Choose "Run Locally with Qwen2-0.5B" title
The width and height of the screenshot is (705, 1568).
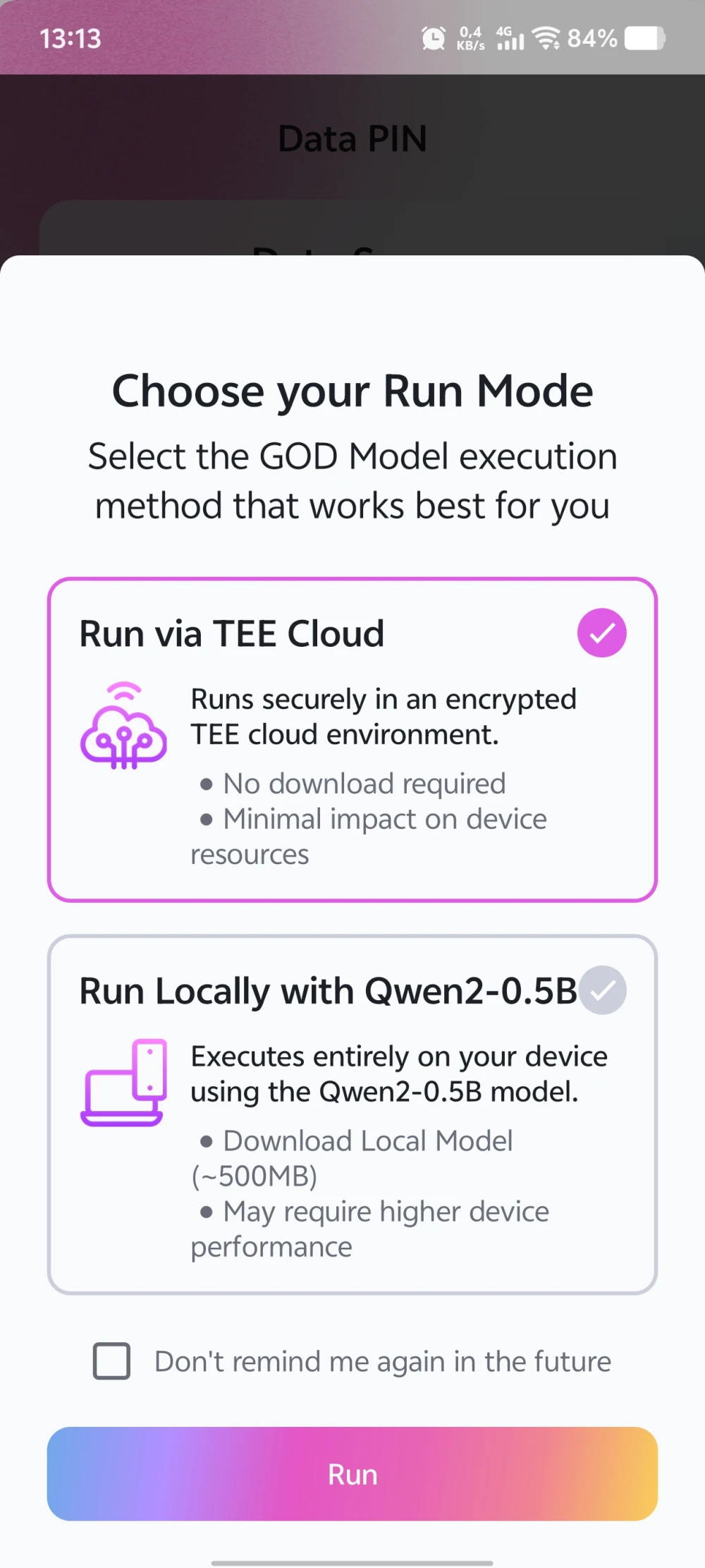pos(328,991)
